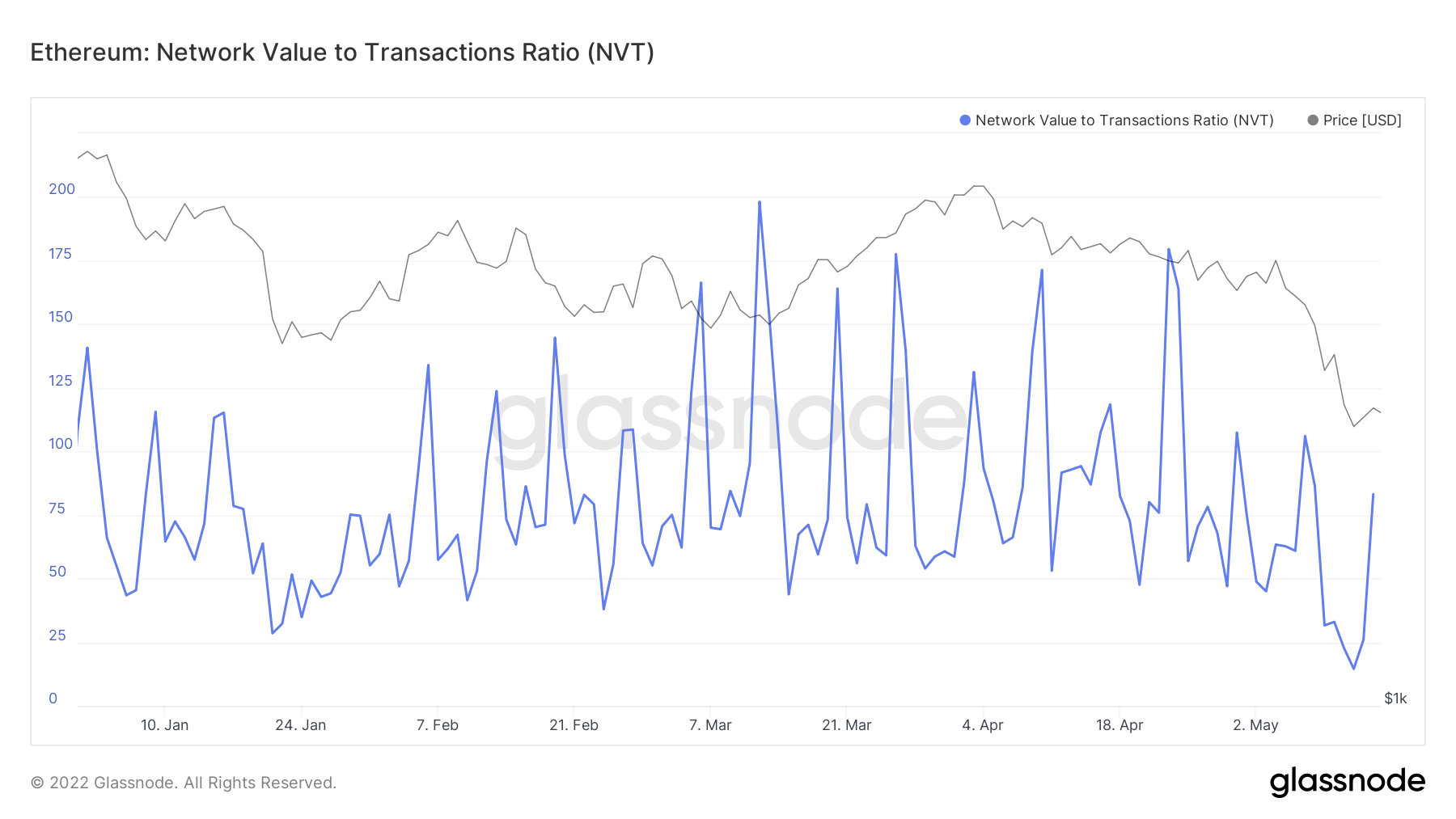
Task: Toggle the Network Value to Transactions Ratio legend
Action: (x=1124, y=120)
